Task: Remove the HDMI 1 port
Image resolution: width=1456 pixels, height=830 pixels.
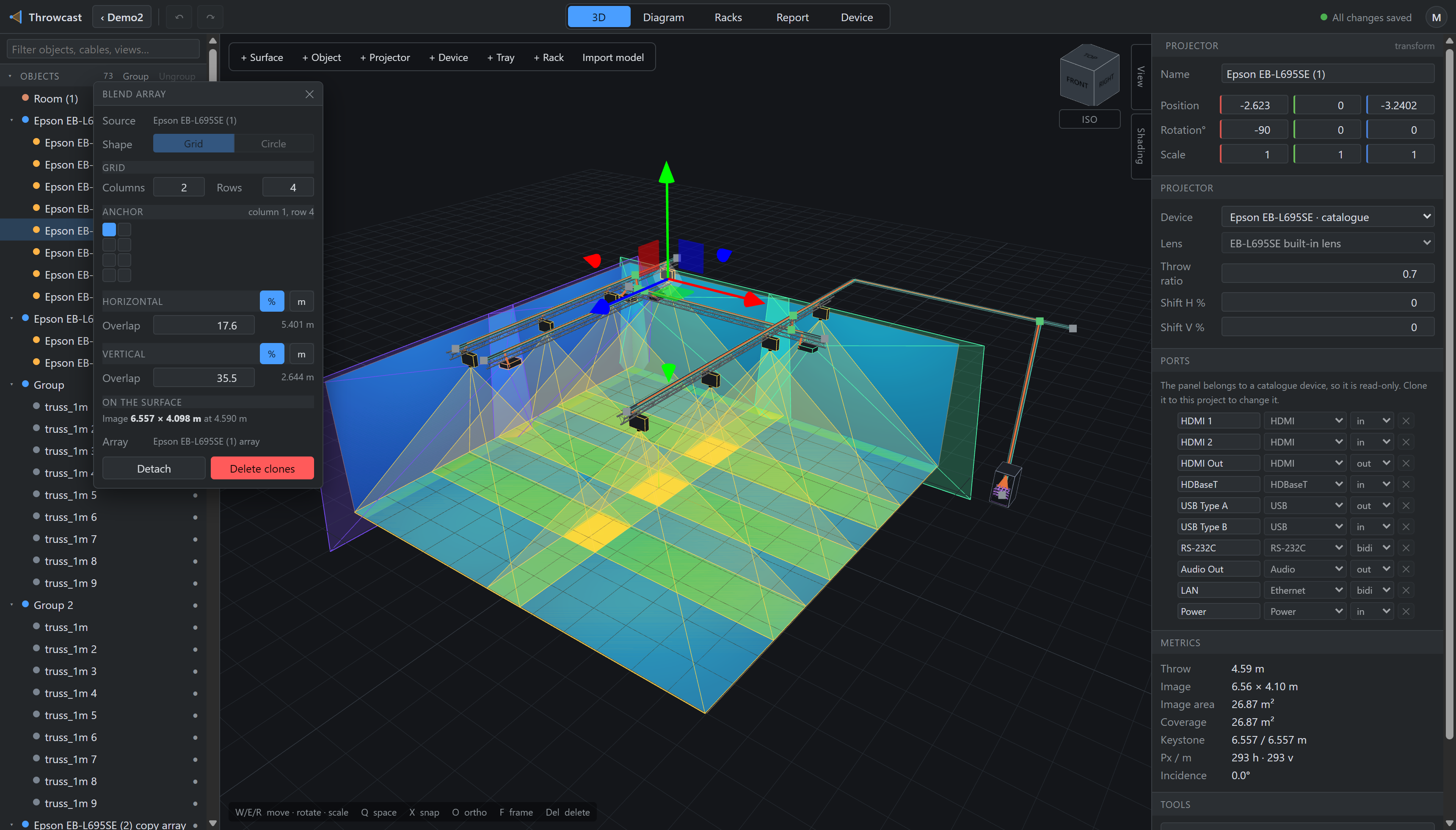Action: (1406, 421)
